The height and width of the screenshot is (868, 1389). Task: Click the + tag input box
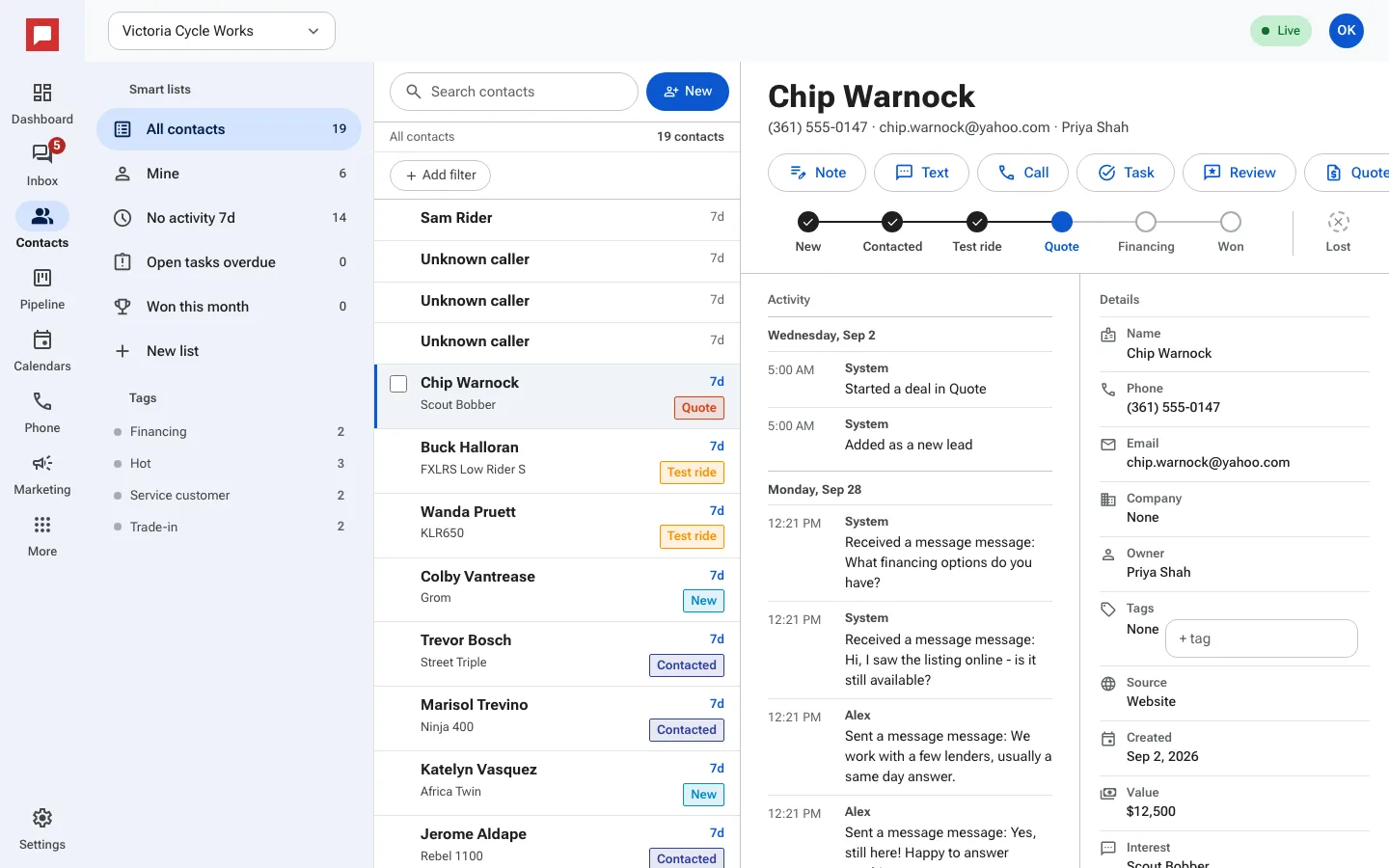point(1262,638)
